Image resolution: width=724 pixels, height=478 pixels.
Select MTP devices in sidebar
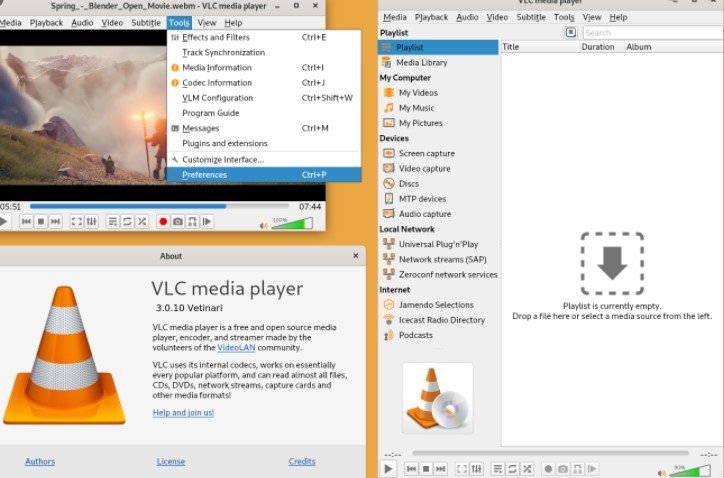(438, 199)
